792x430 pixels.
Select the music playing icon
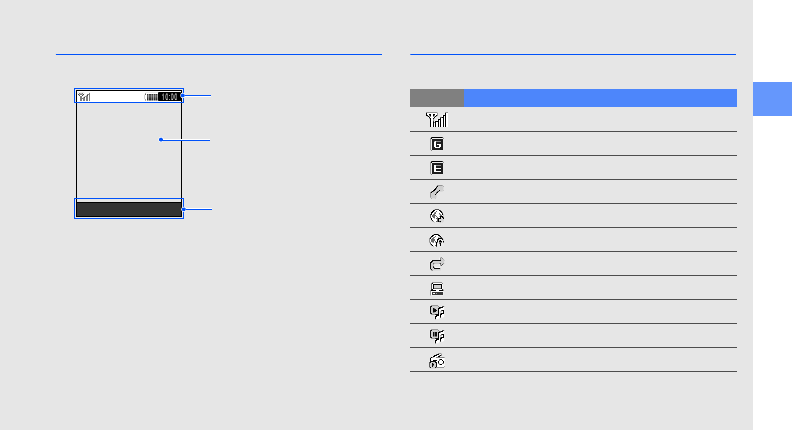(x=437, y=312)
